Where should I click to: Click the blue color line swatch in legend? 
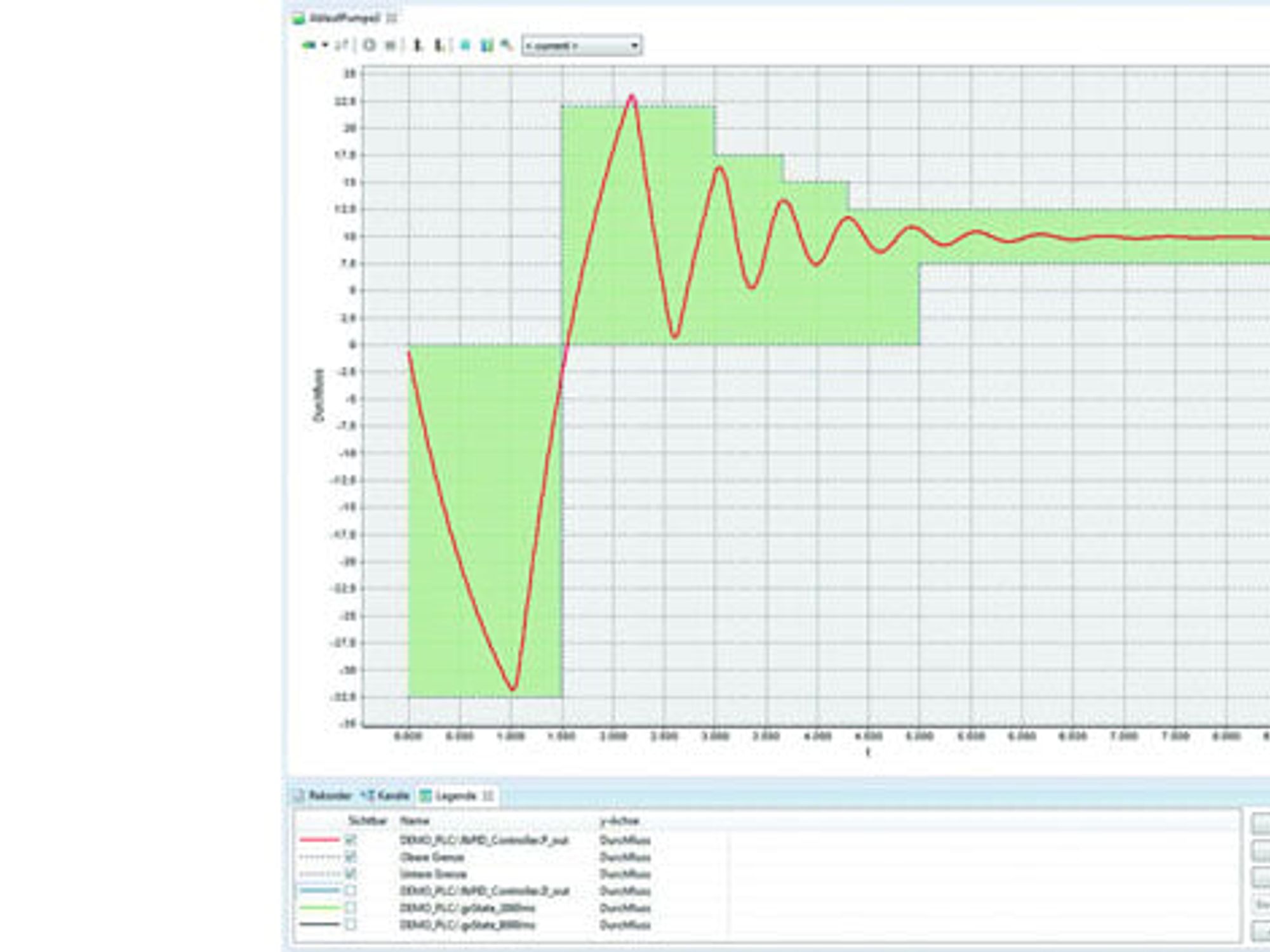tap(319, 891)
